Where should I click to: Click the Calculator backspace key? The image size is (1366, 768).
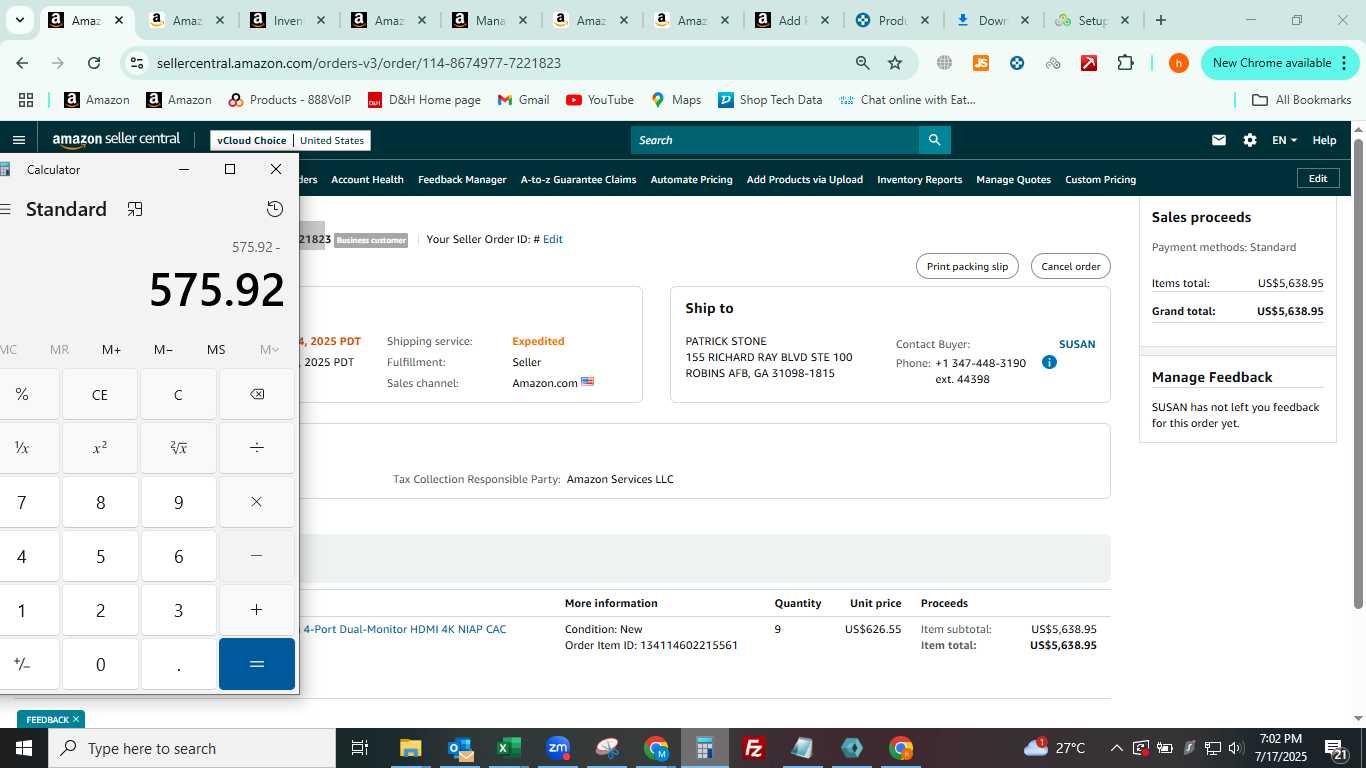click(257, 394)
